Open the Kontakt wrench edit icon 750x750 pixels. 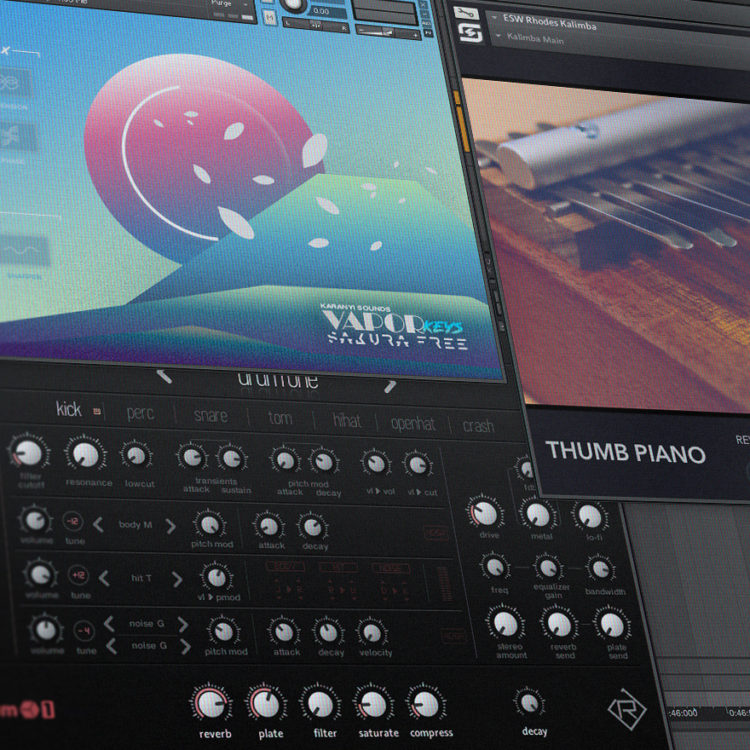click(x=465, y=12)
